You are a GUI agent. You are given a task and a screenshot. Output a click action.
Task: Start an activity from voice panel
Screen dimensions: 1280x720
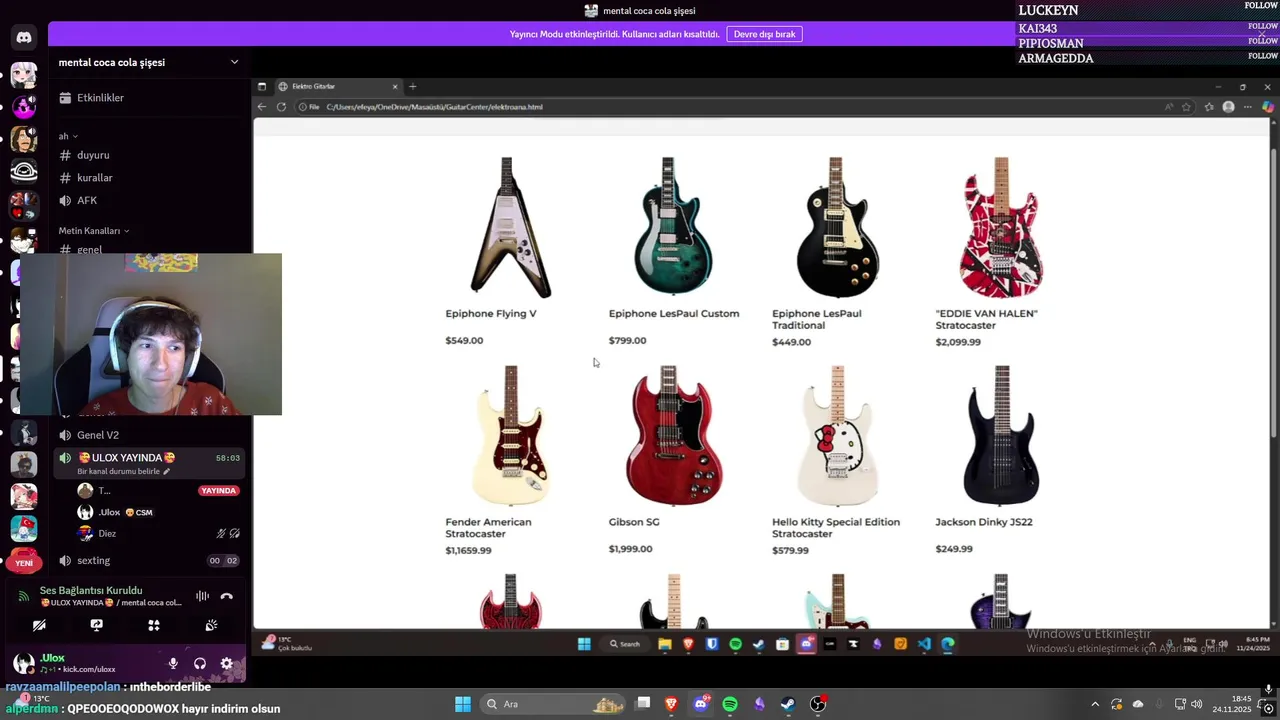tap(154, 625)
